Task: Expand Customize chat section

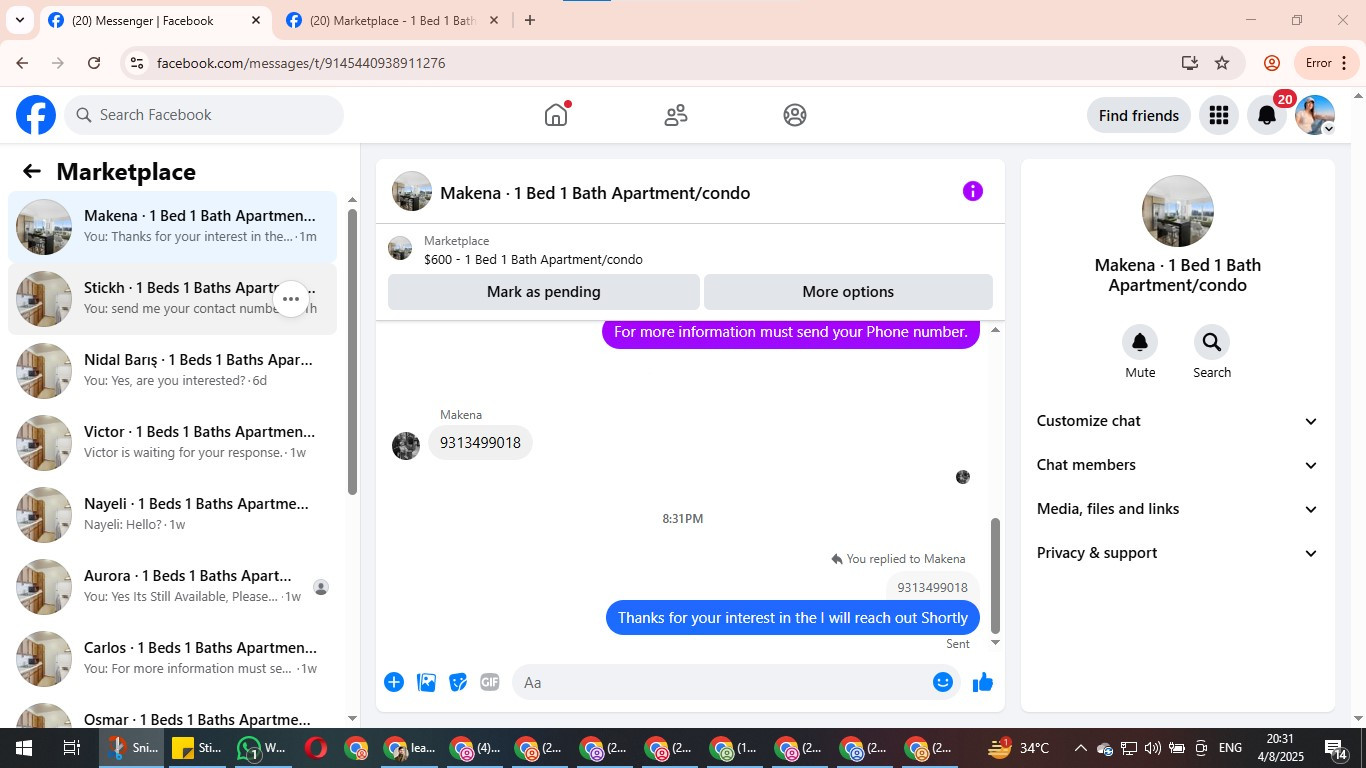Action: [1177, 421]
